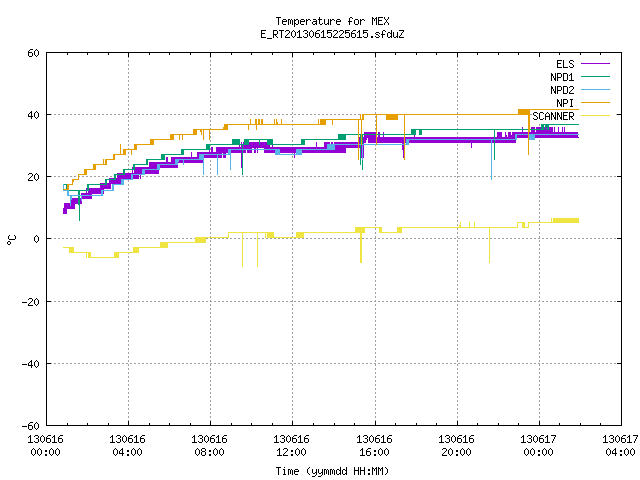Click the y-axis tick label -20

tap(31, 302)
